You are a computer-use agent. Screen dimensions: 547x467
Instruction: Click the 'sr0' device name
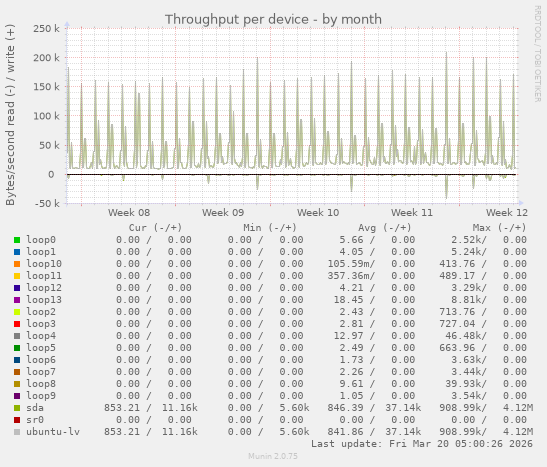[x=35, y=420]
